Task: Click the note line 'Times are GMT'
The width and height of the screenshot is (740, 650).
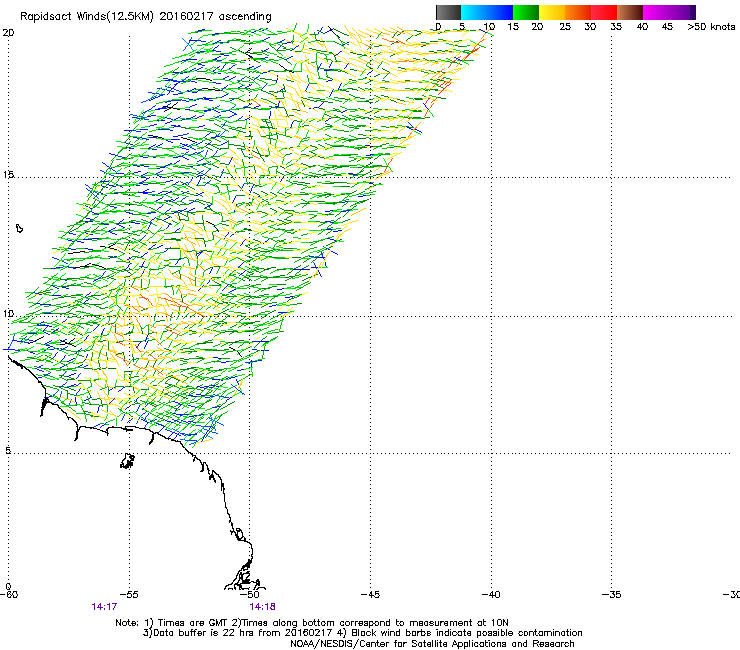Action: [x=193, y=623]
